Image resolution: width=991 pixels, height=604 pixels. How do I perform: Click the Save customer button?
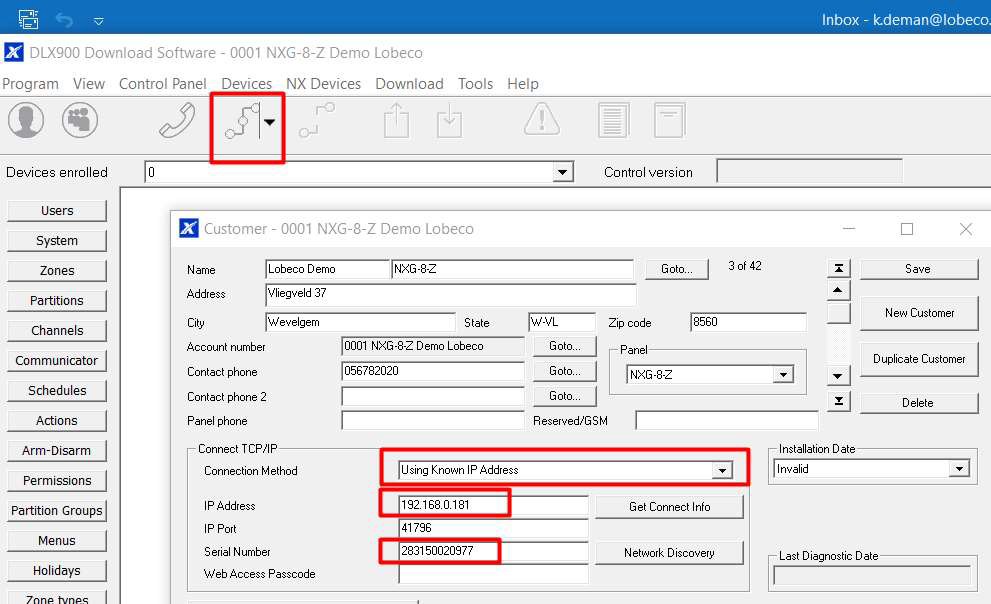[x=918, y=269]
